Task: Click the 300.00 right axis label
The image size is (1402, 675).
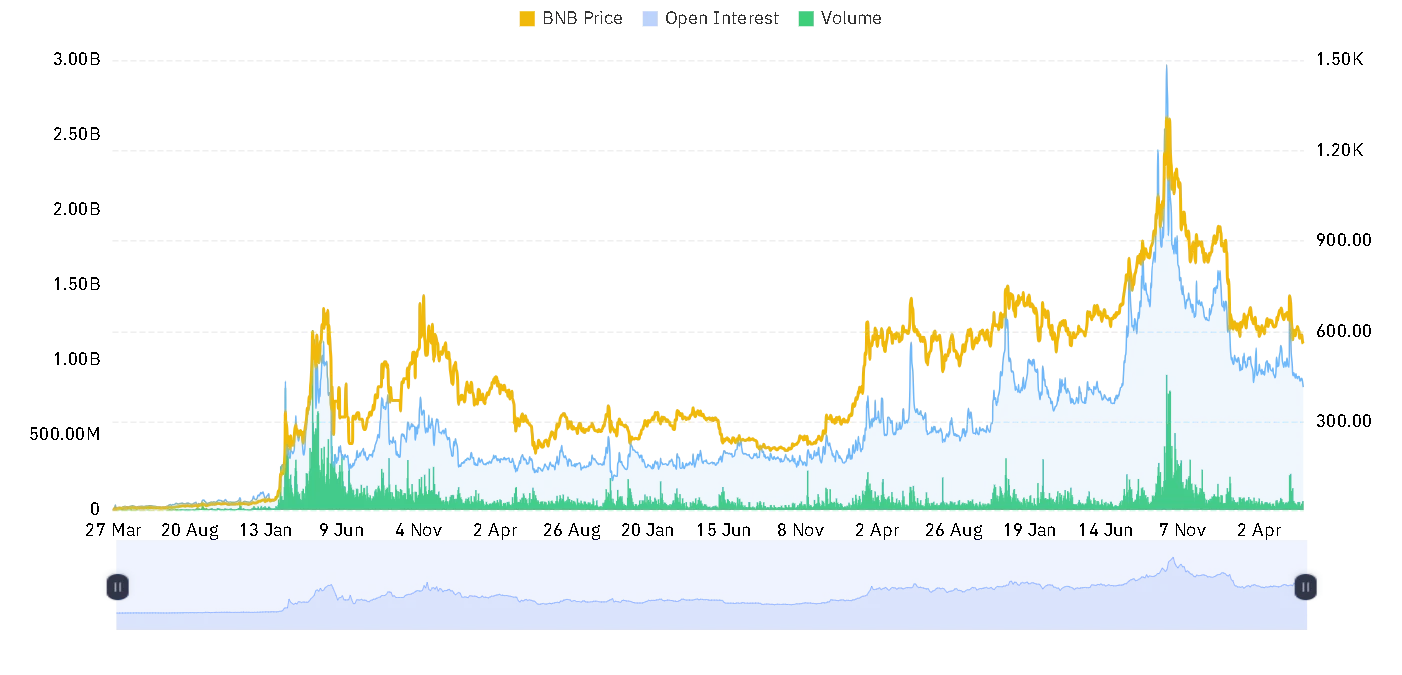Action: 1345,421
